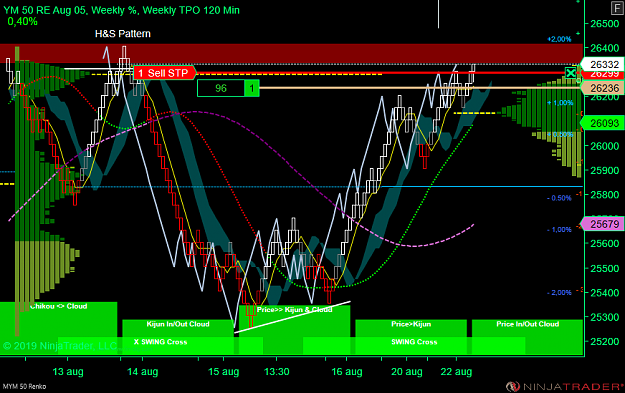
Task: Click the 15 aug date label
Action: 224,372
